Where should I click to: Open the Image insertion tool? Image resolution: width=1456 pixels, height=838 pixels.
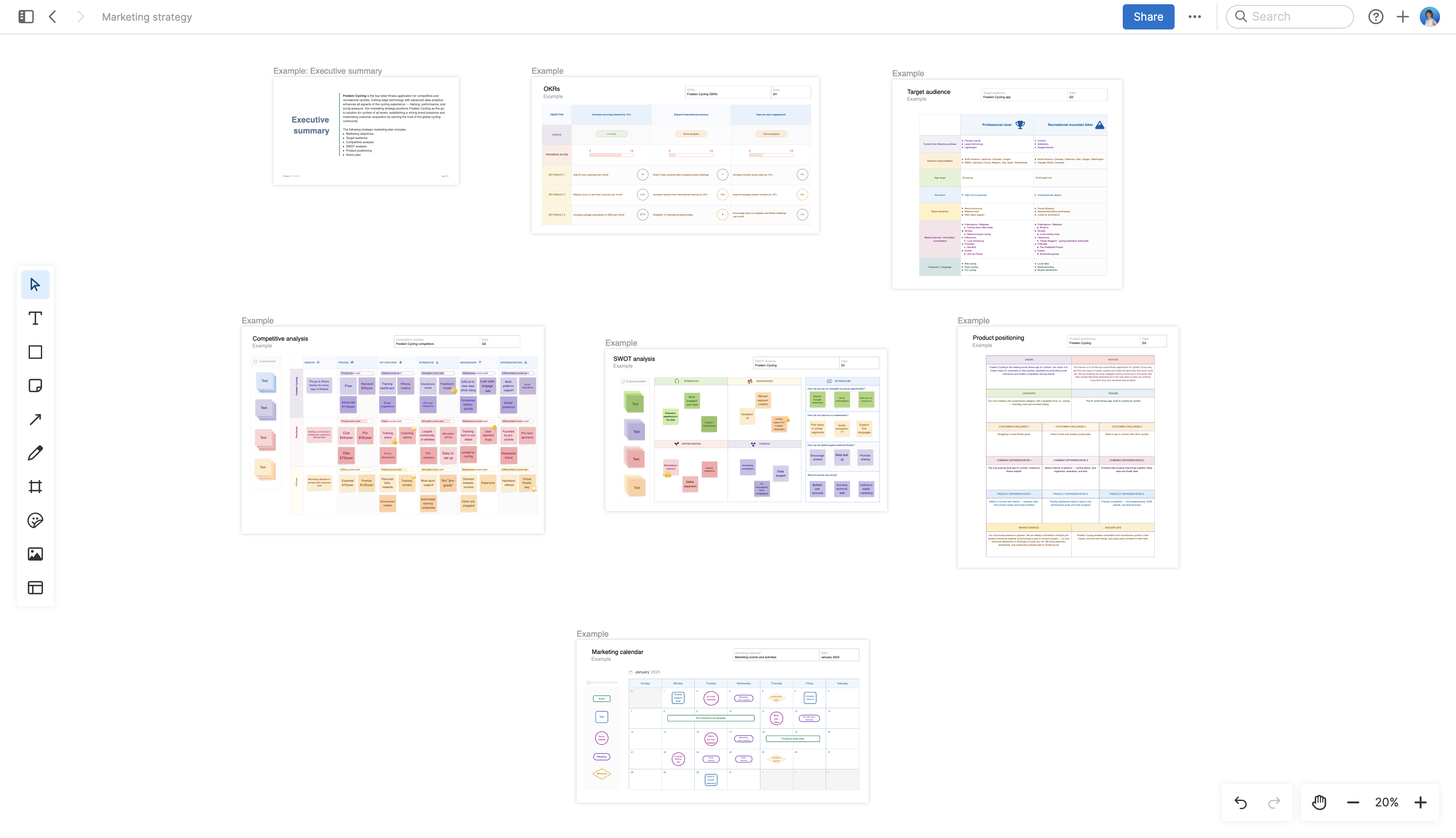tap(35, 554)
